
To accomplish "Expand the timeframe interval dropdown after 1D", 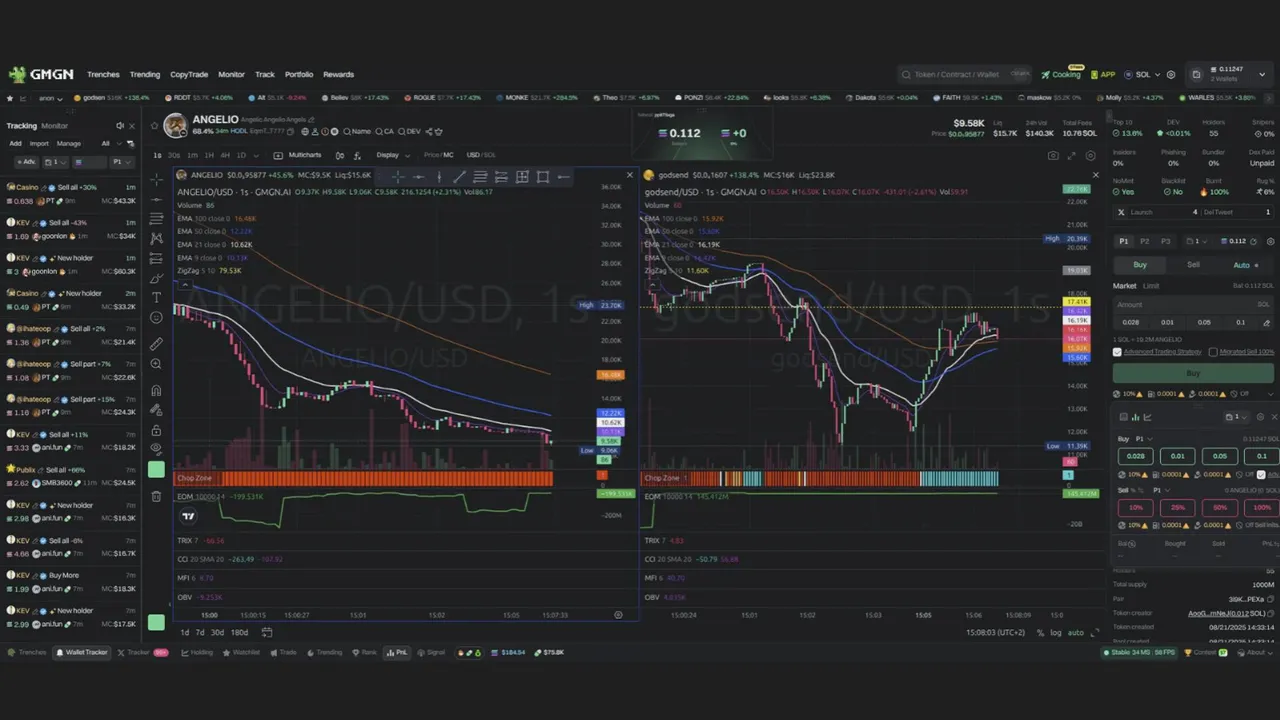I will click(254, 155).
